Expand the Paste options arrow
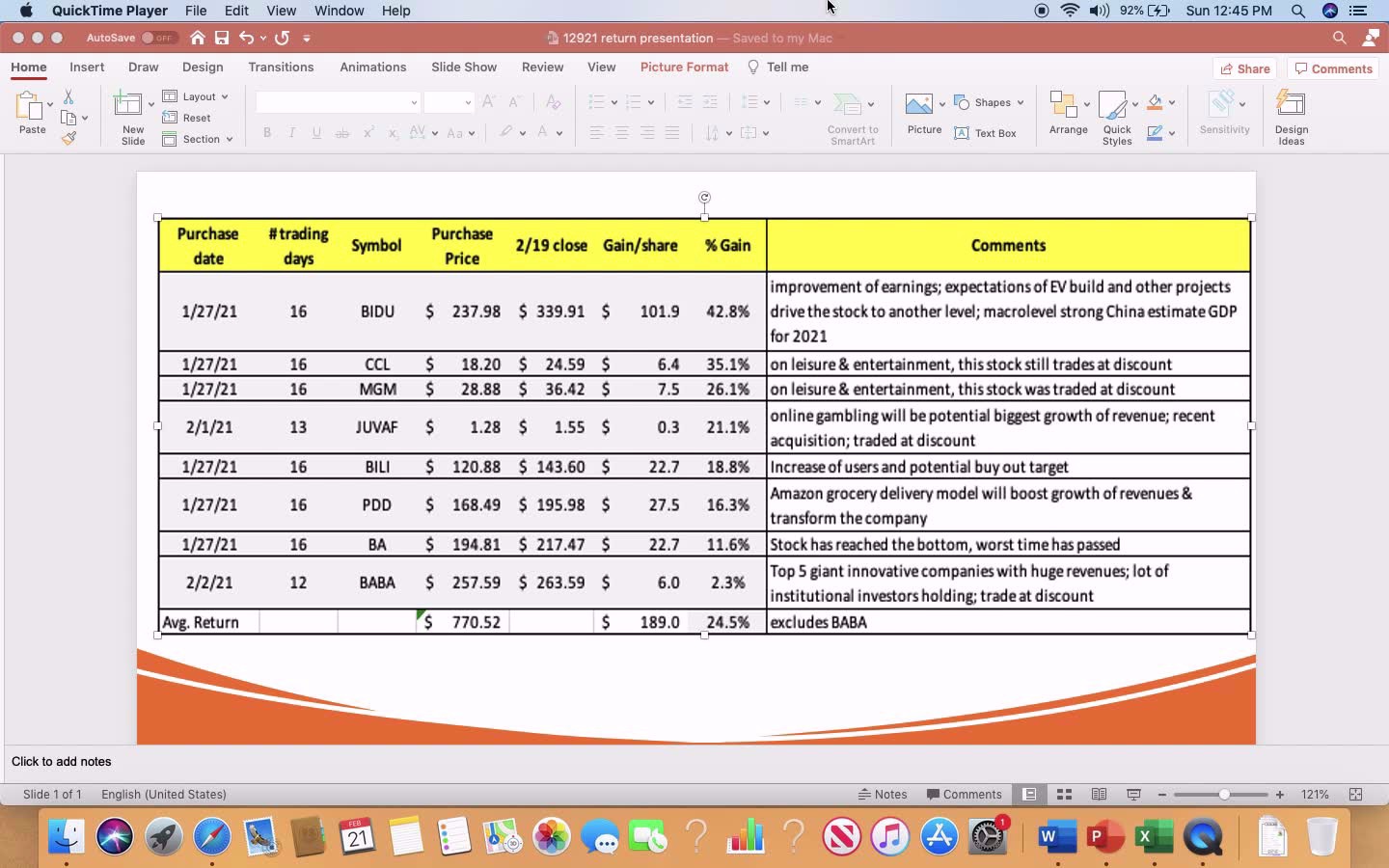The height and width of the screenshot is (868, 1389). pyautogui.click(x=50, y=104)
